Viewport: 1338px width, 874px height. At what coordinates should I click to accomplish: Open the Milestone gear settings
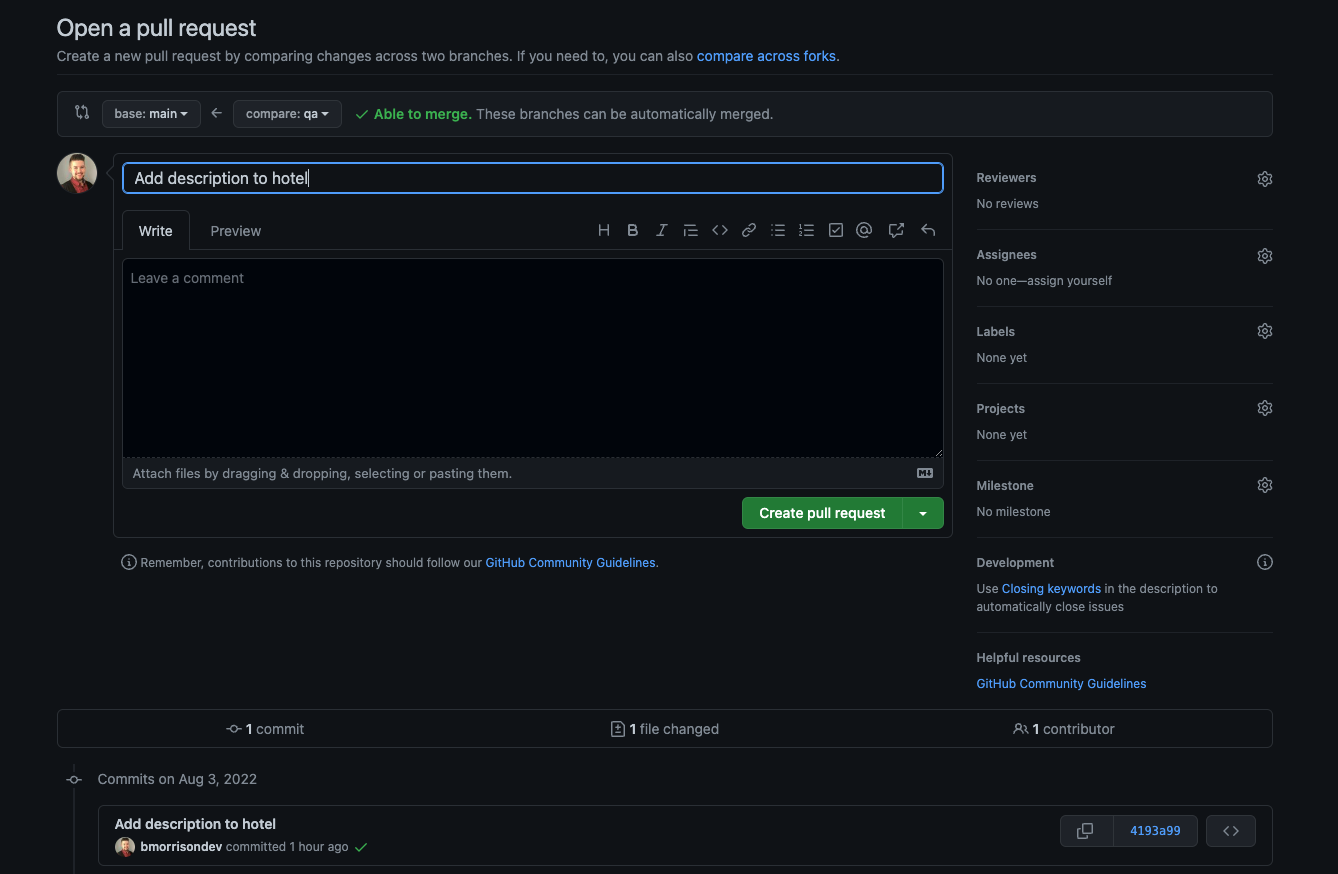pos(1264,485)
